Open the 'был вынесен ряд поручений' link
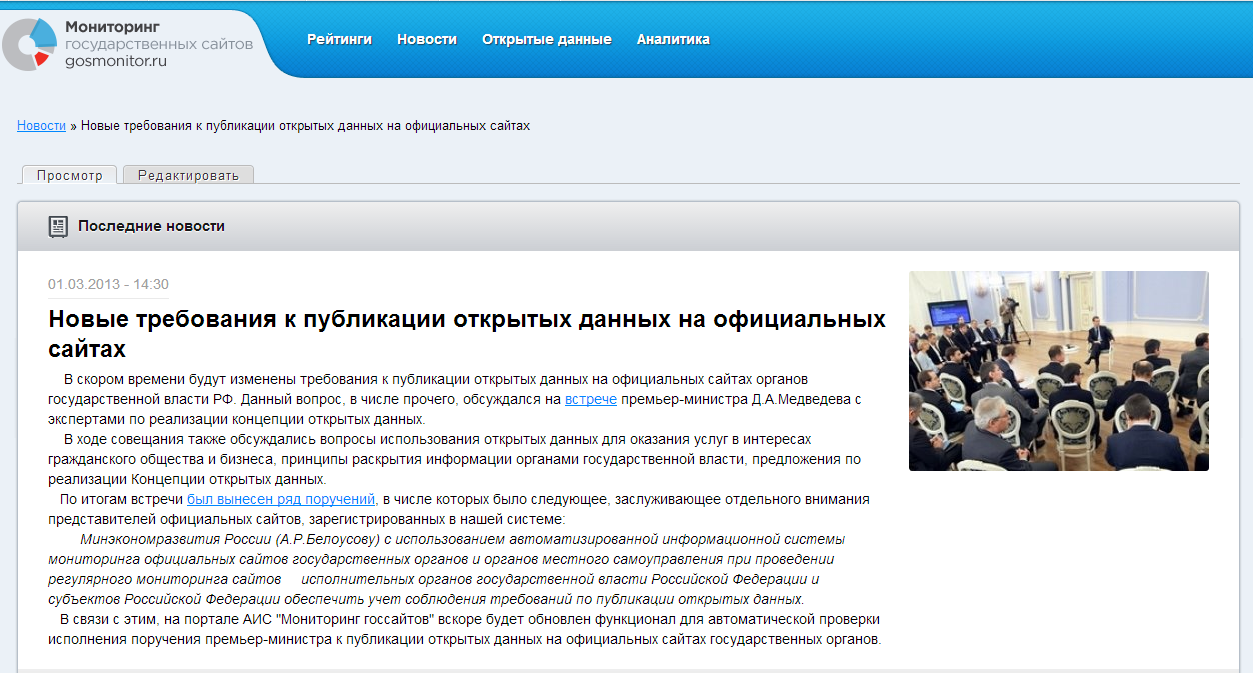Image resolution: width=1253 pixels, height=673 pixels. coord(281,499)
